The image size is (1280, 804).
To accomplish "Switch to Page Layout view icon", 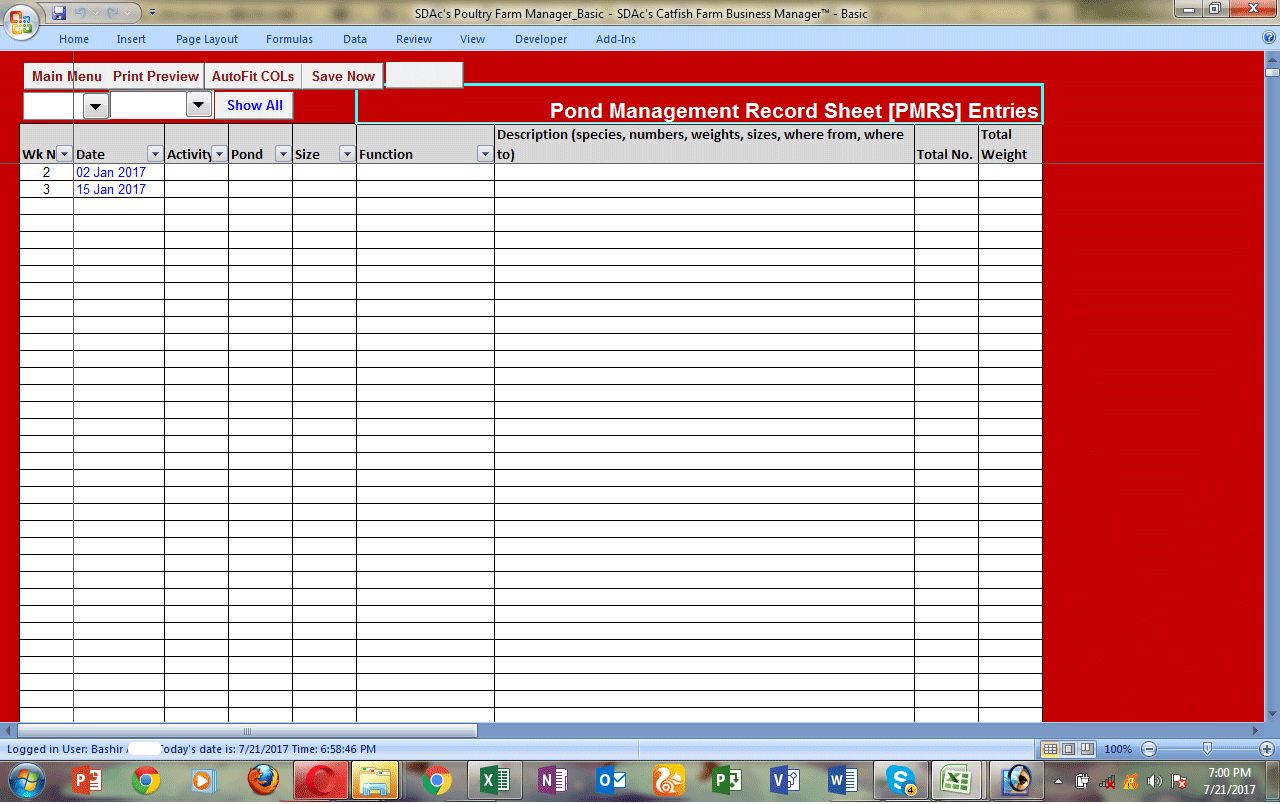I will tap(1068, 749).
